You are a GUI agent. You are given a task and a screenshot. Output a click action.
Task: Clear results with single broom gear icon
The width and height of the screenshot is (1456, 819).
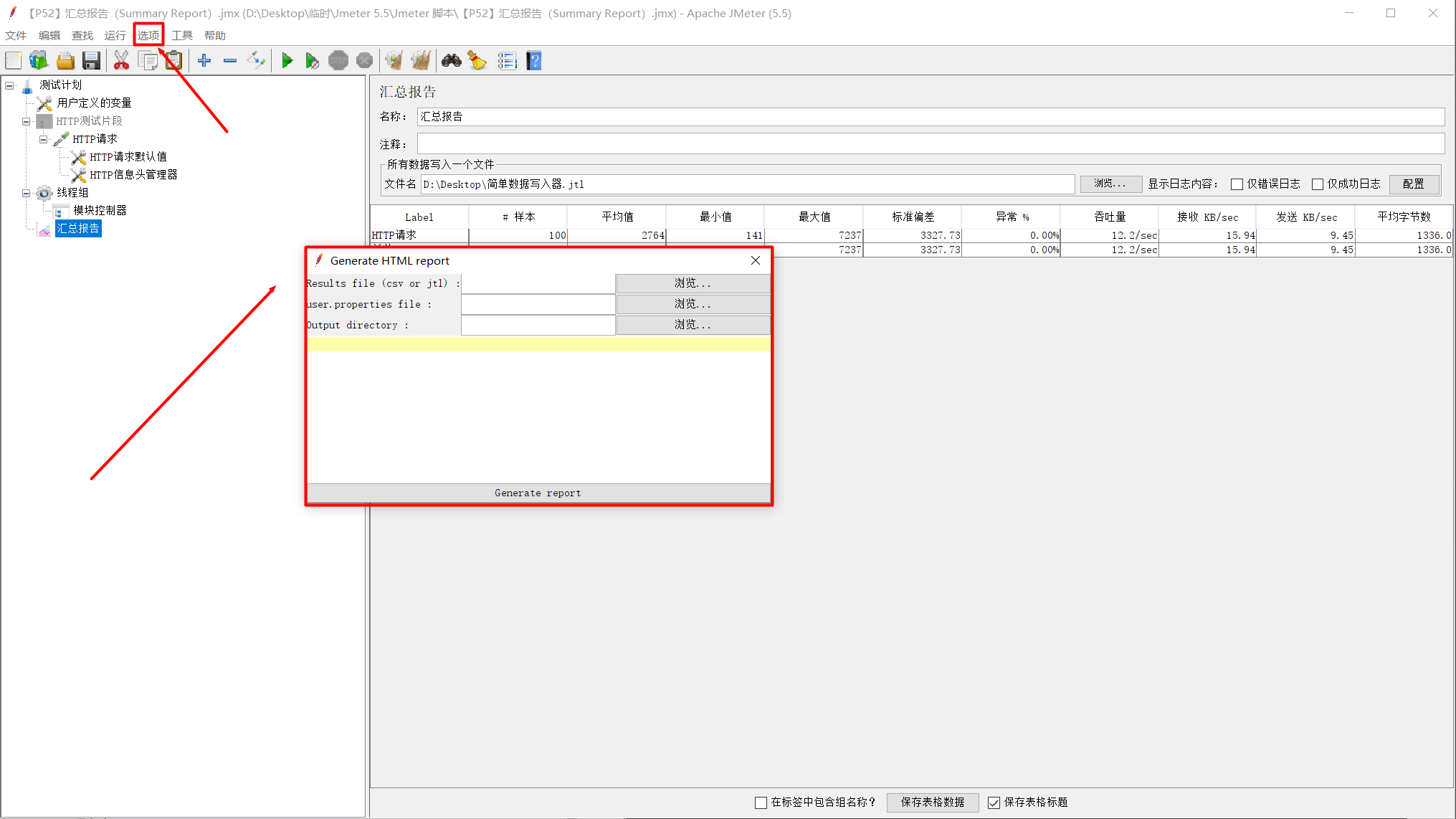[394, 61]
